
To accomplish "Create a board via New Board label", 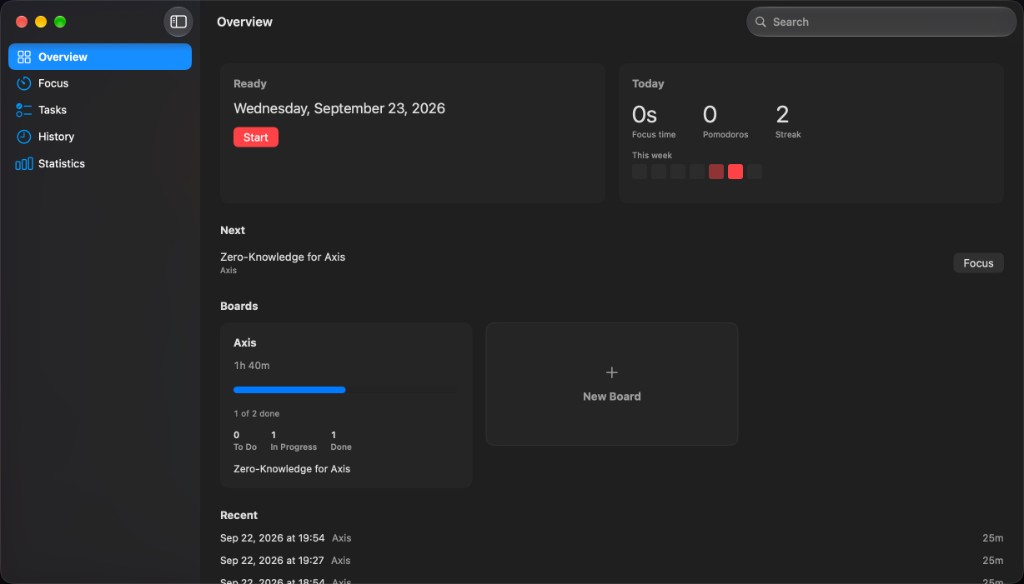I will pyautogui.click(x=611, y=397).
